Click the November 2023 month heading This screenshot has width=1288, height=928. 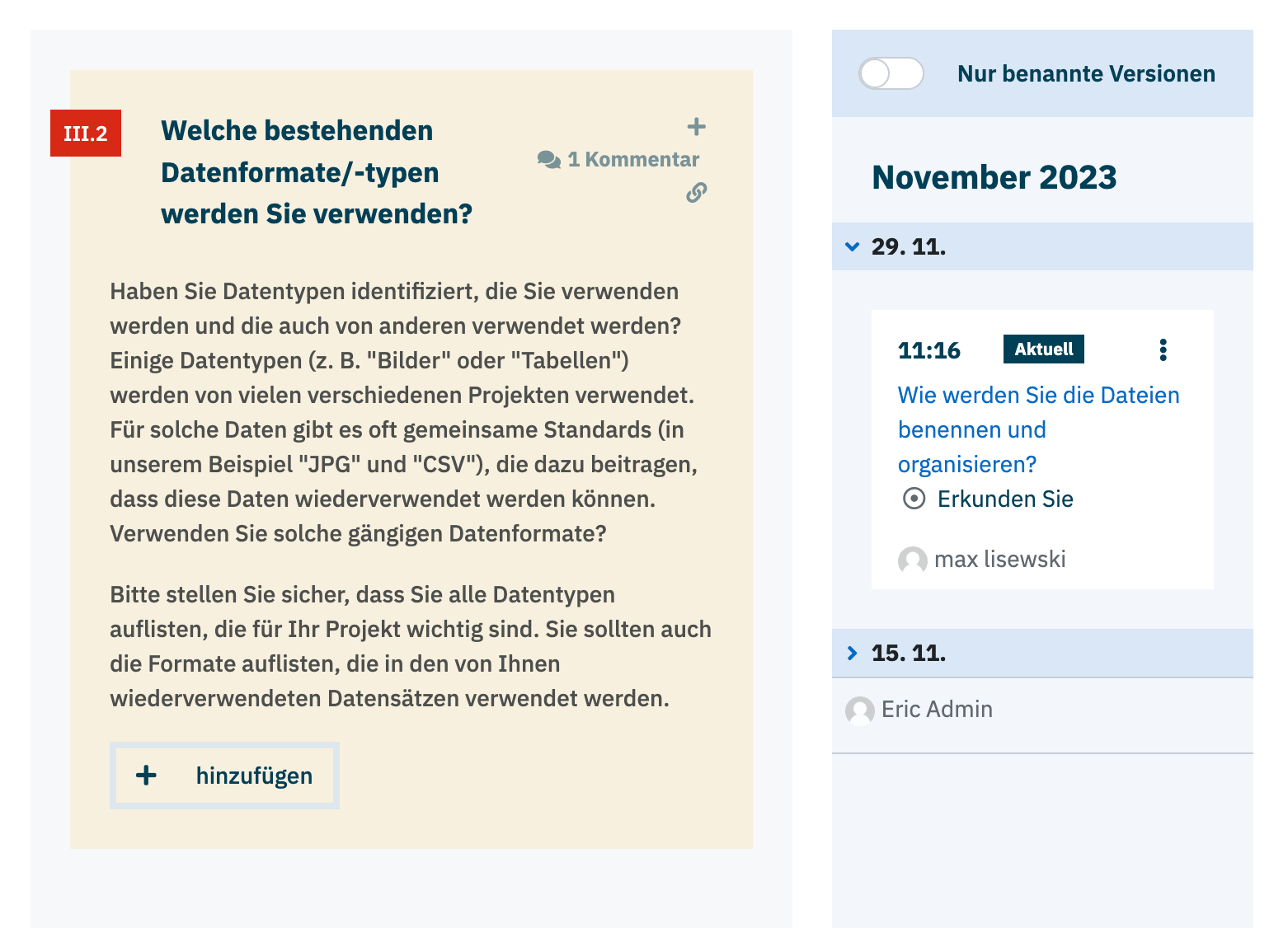pyautogui.click(x=994, y=178)
